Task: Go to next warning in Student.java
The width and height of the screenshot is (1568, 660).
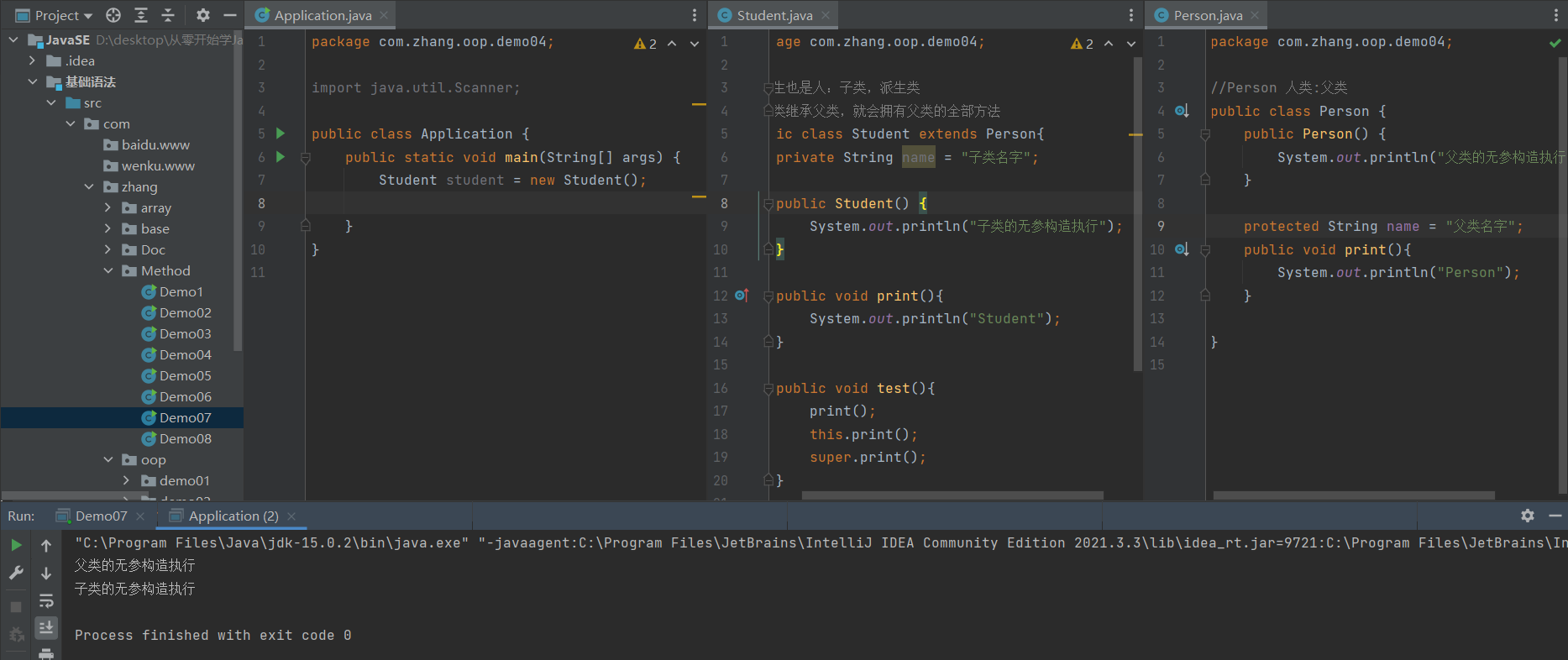Action: pos(1131,44)
